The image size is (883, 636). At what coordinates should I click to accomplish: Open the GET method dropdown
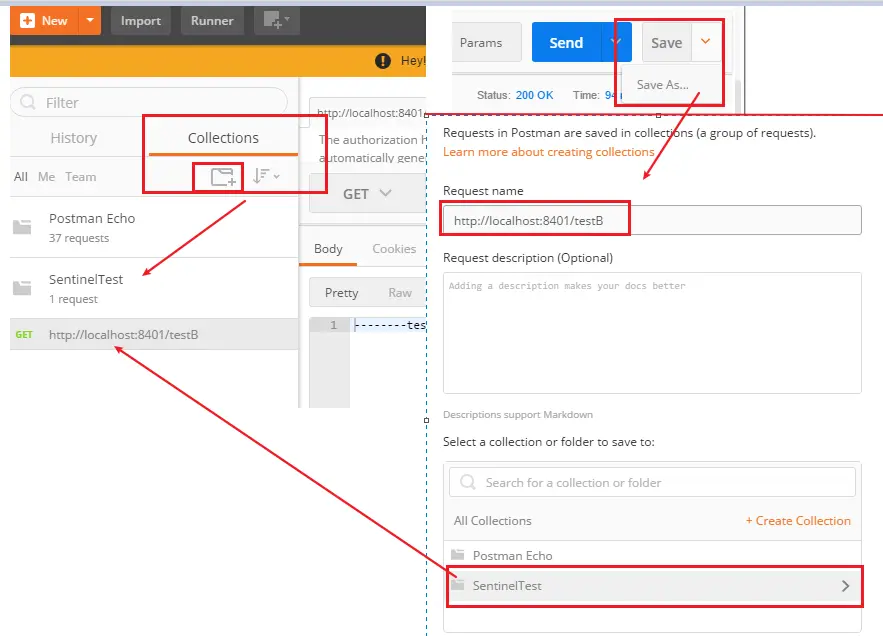tap(367, 194)
